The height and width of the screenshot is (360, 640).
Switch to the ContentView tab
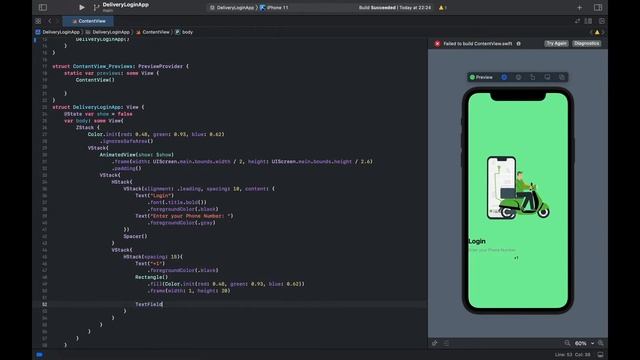click(x=89, y=21)
